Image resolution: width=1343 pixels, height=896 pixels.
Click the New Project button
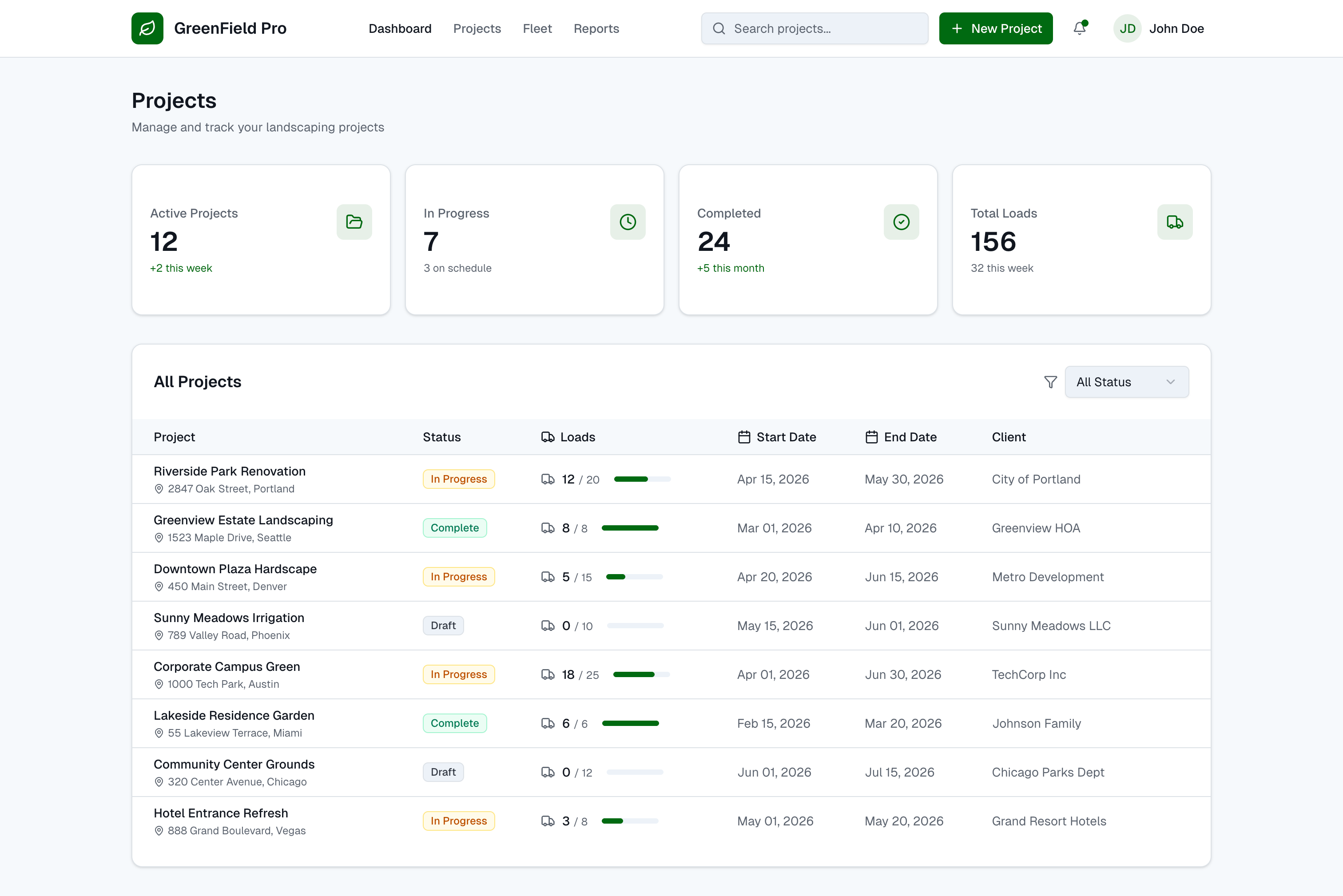[996, 28]
